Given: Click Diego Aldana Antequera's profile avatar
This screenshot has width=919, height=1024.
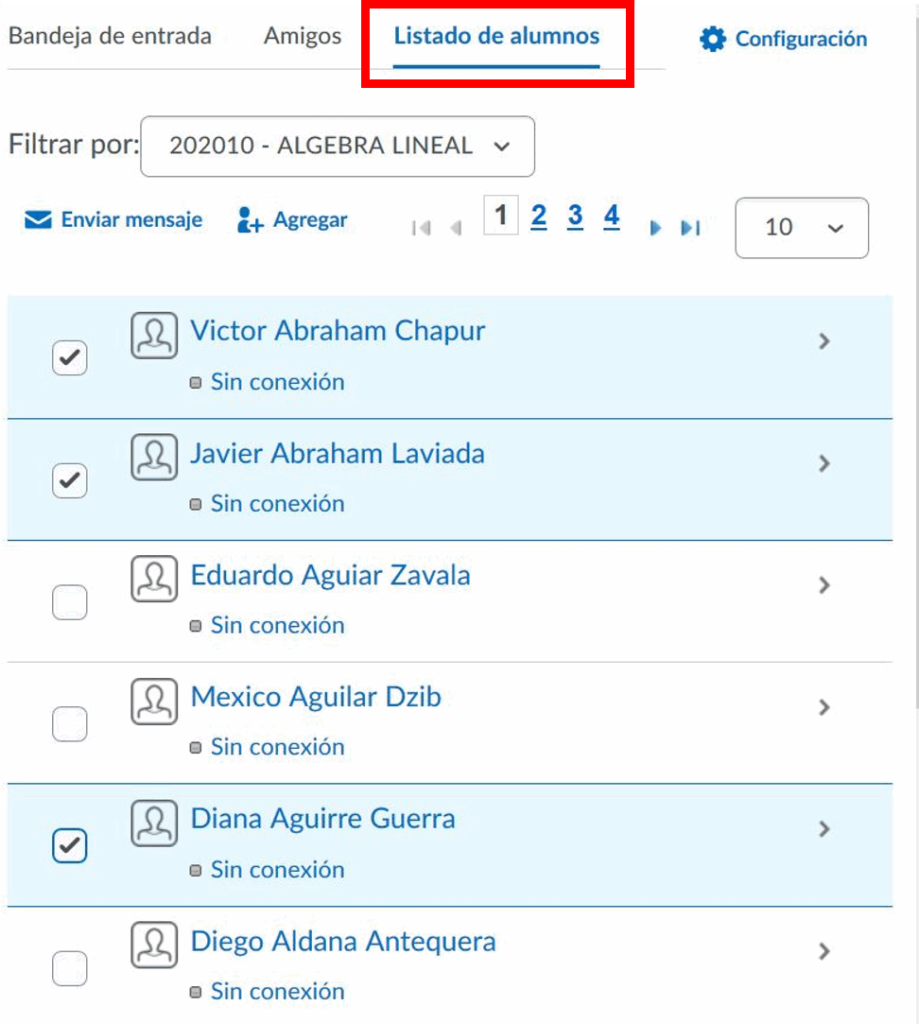Looking at the screenshot, I should coord(154,945).
